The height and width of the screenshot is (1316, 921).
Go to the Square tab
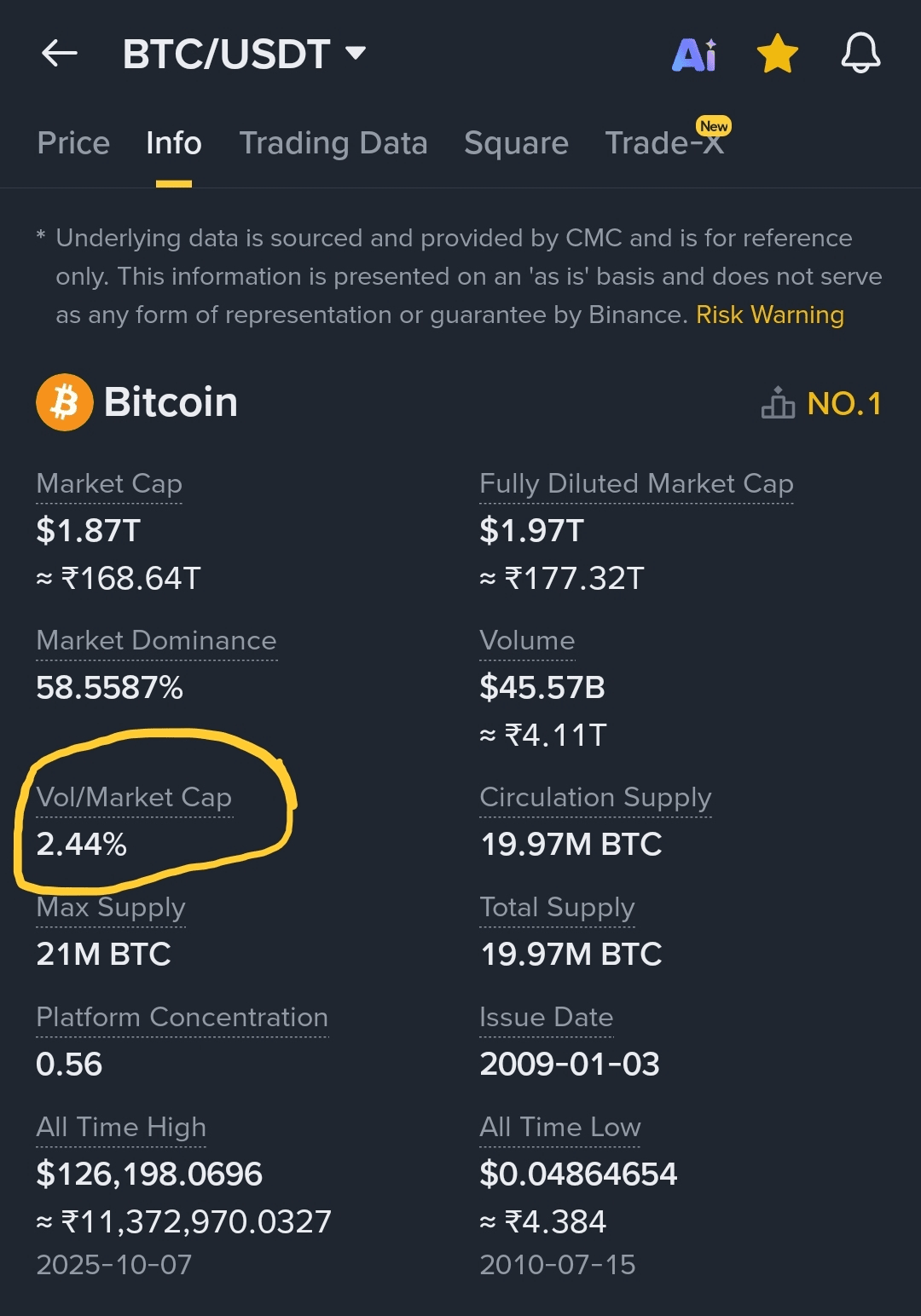coord(516,143)
